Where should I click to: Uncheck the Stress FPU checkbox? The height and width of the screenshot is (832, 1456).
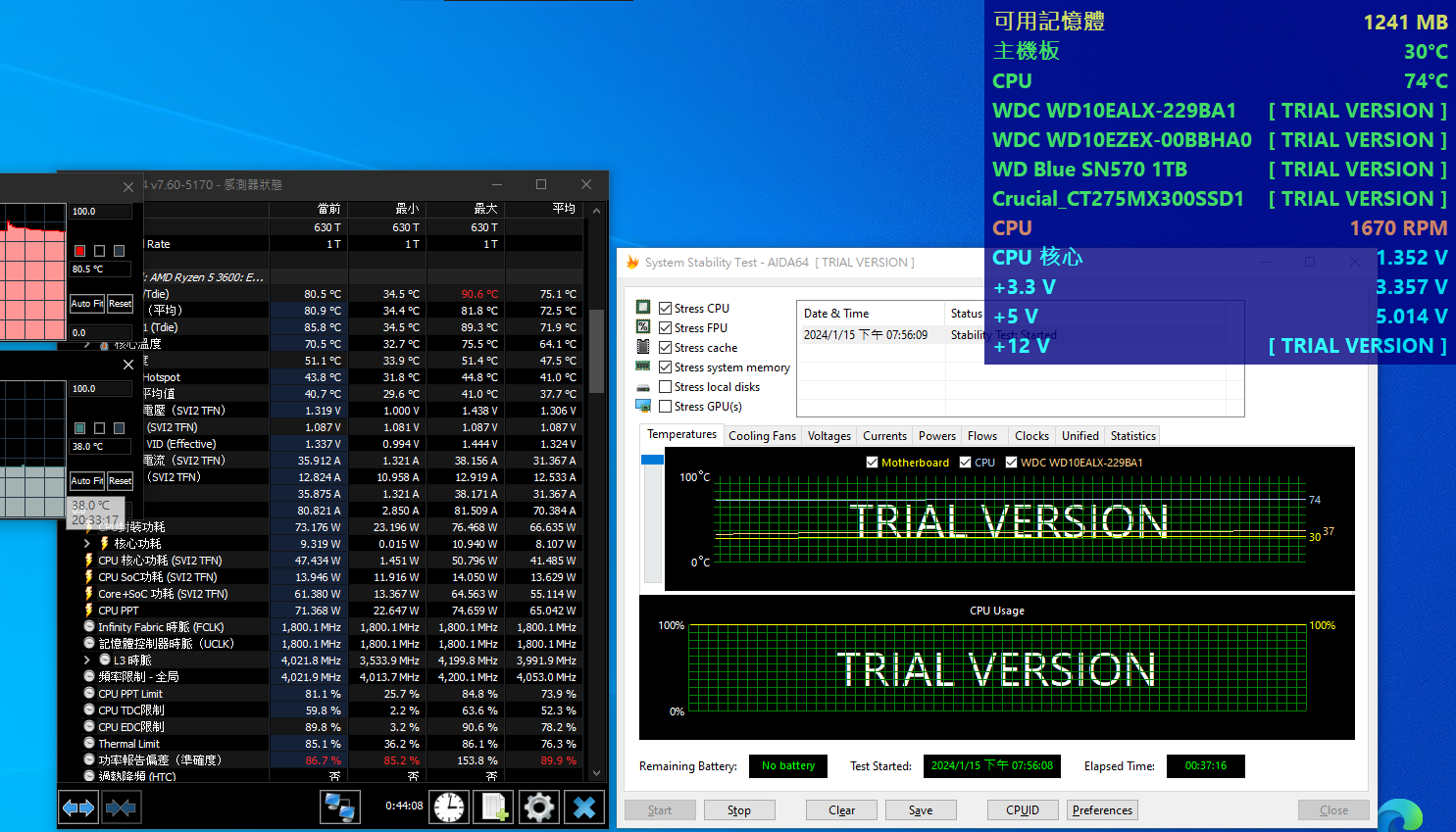pyautogui.click(x=666, y=328)
